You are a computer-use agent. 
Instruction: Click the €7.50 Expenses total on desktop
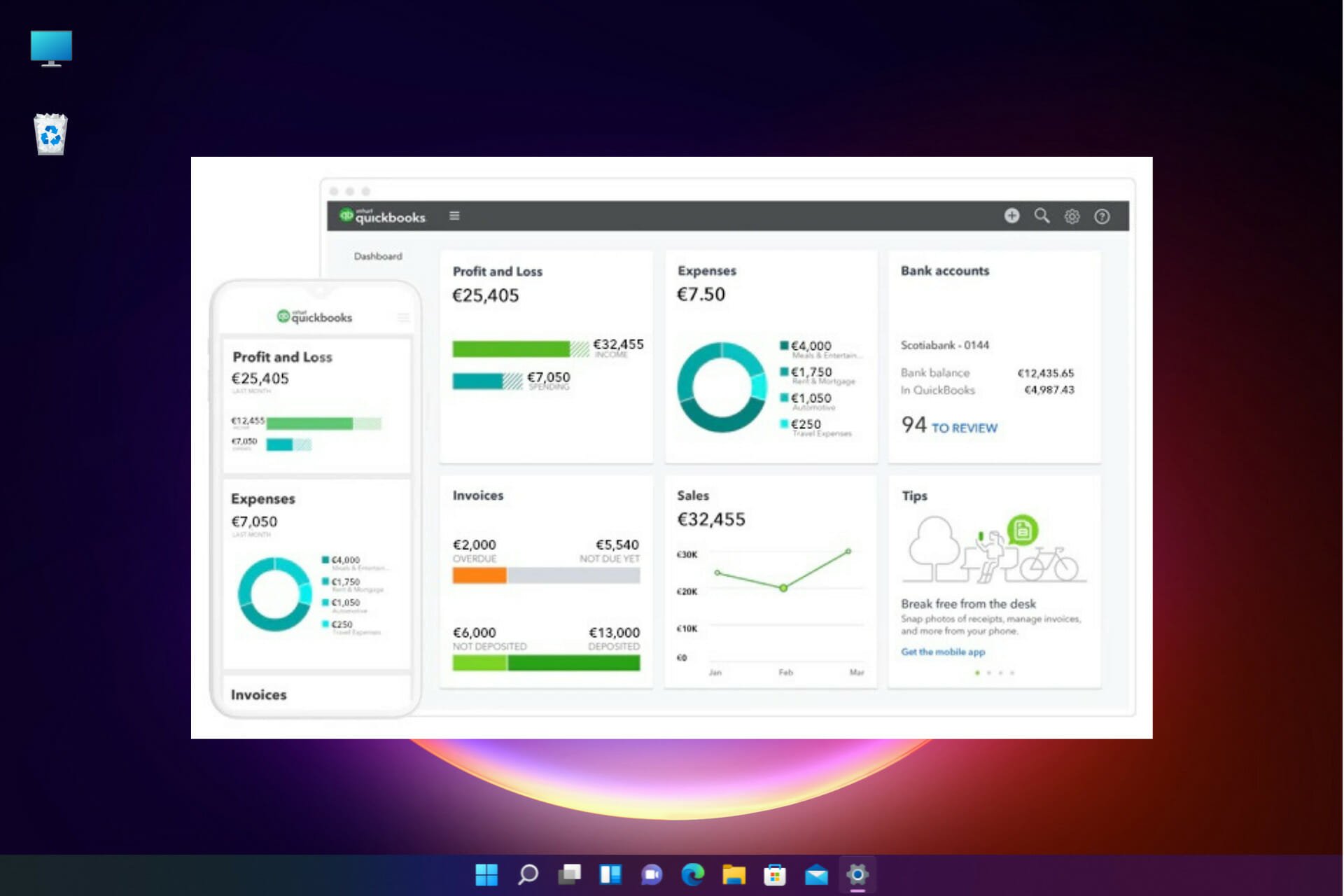pos(701,294)
